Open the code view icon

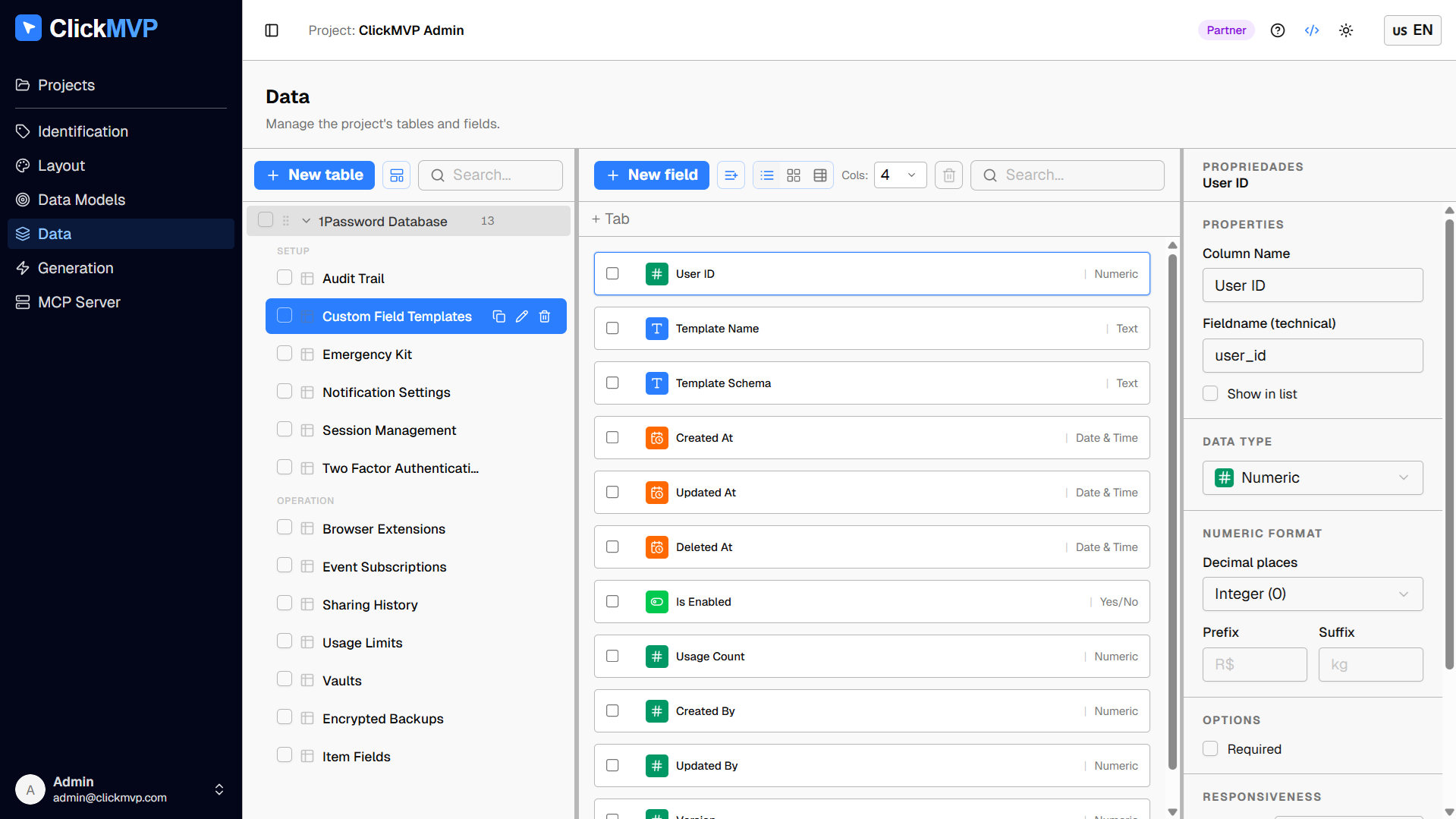tap(1312, 30)
